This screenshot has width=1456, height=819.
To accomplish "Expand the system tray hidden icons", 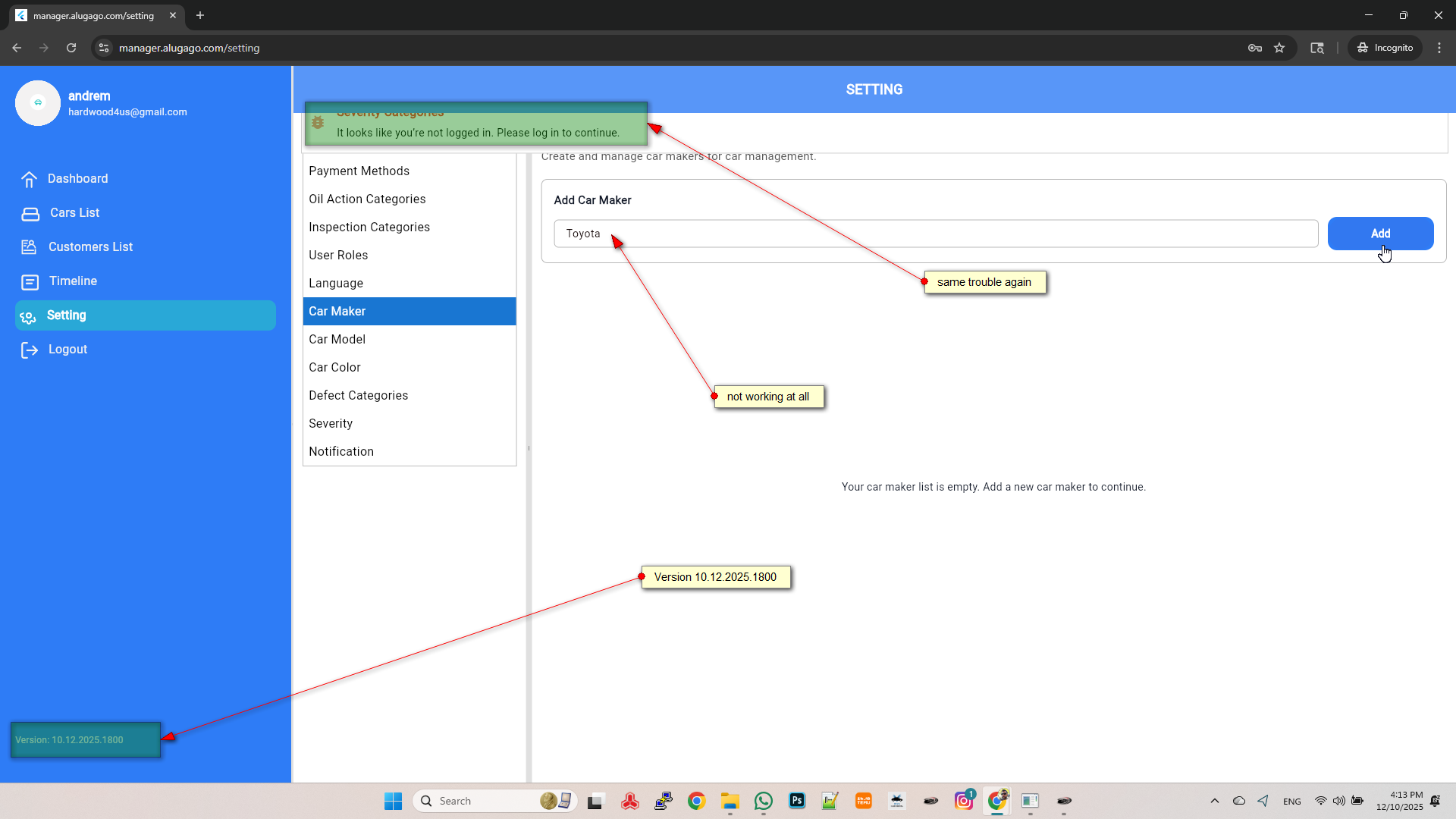I will coord(1214,801).
